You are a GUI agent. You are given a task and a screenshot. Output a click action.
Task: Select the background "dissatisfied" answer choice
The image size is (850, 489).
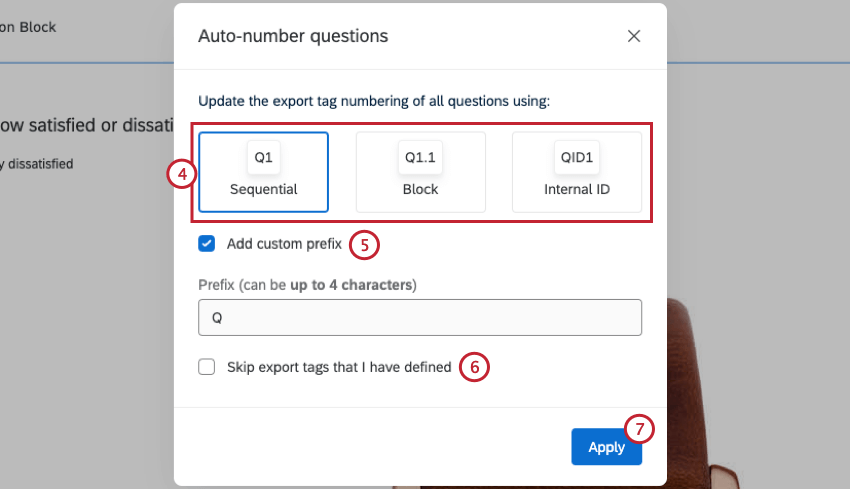pyautogui.click(x=38, y=163)
